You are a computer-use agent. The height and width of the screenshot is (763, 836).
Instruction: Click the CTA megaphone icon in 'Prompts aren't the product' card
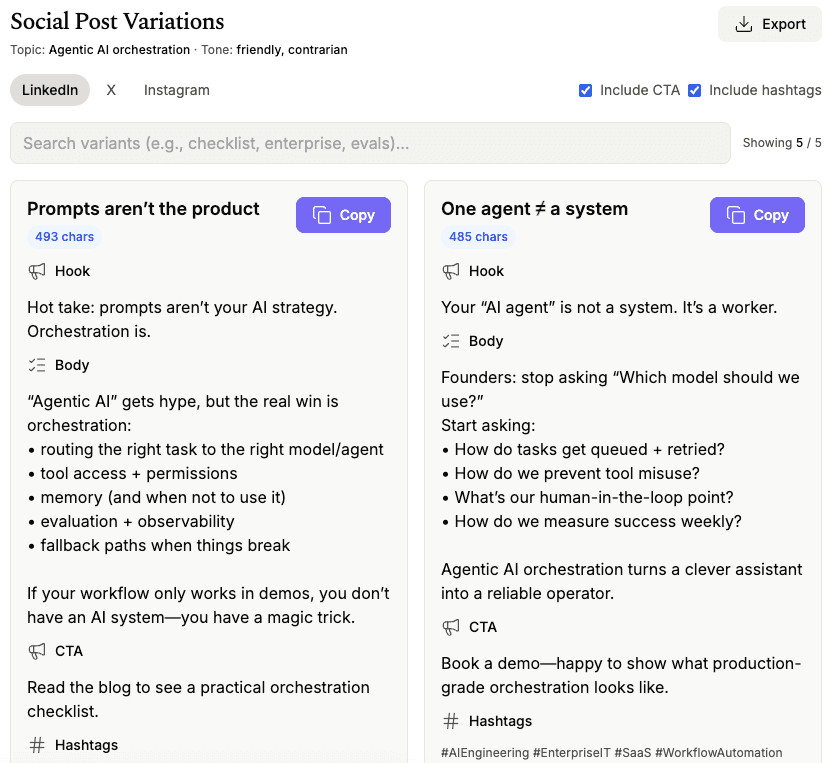pos(37,651)
